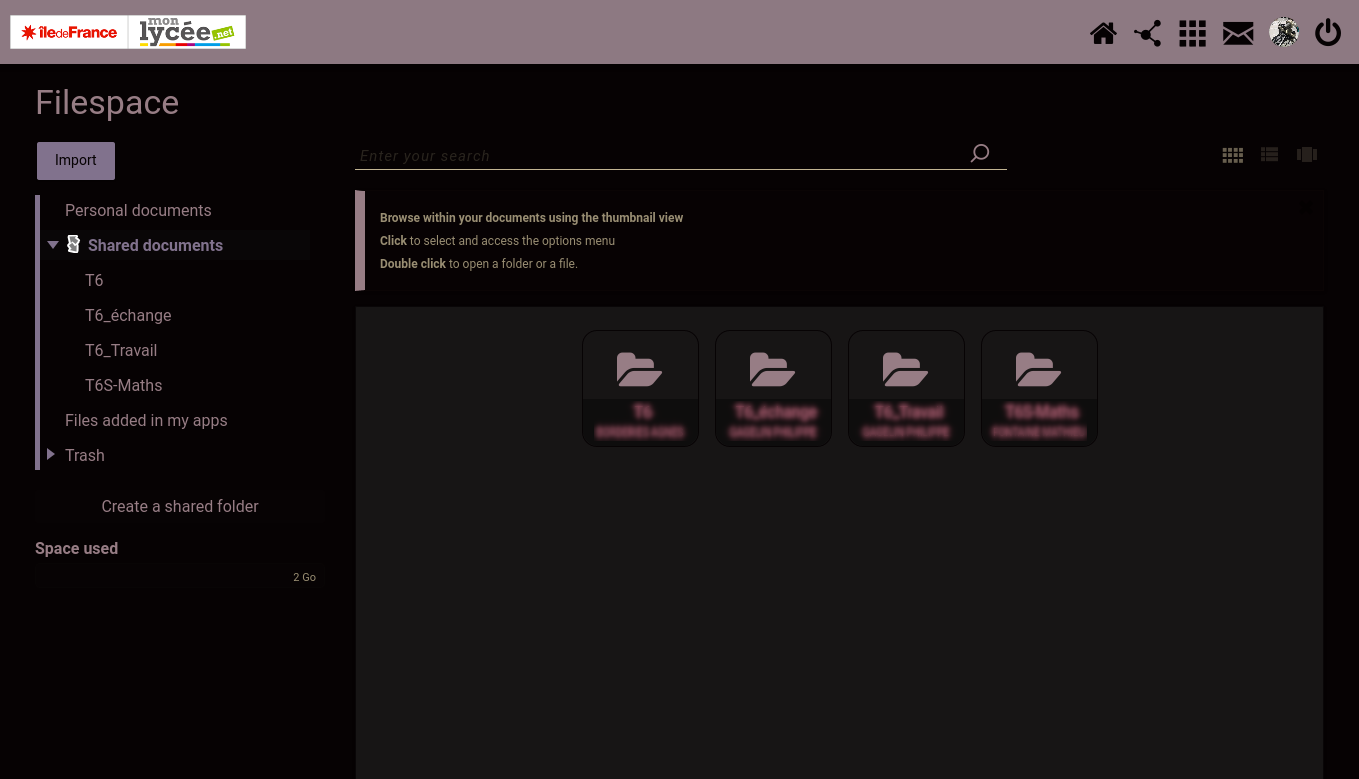This screenshot has height=779, width=1359.
Task: Click the 'to select and access the options menu' tip
Action: (512, 241)
